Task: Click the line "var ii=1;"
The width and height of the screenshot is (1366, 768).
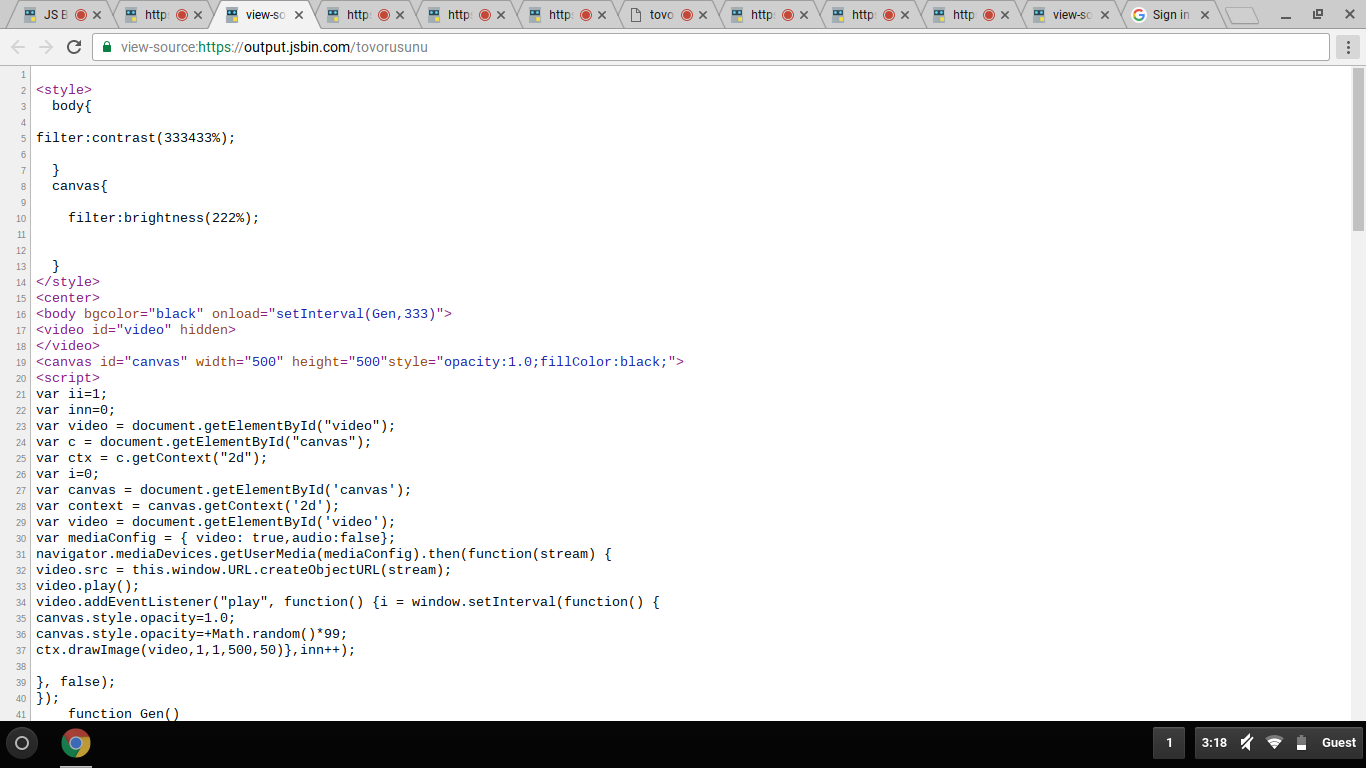Action: point(72,394)
